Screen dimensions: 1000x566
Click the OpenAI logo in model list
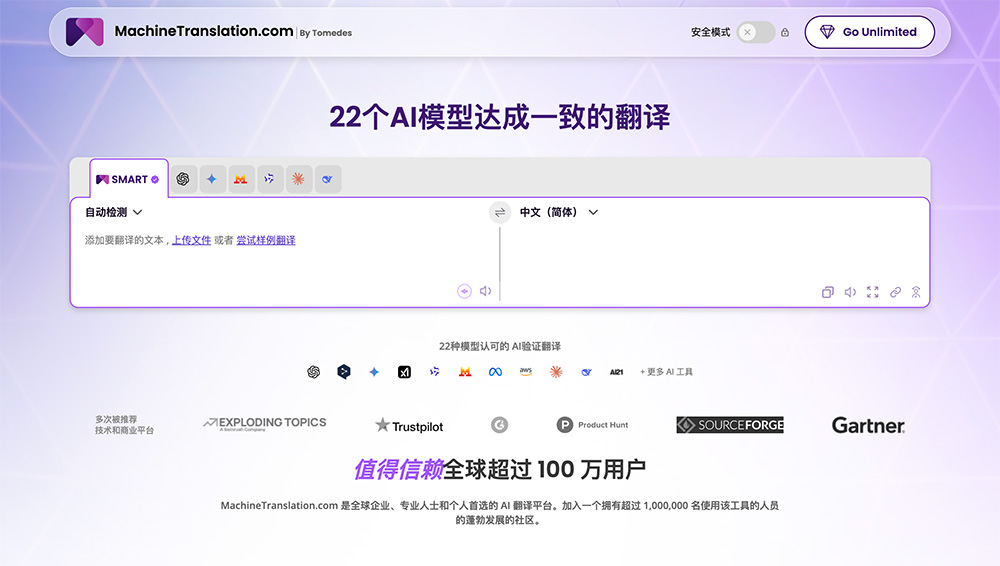pos(313,372)
